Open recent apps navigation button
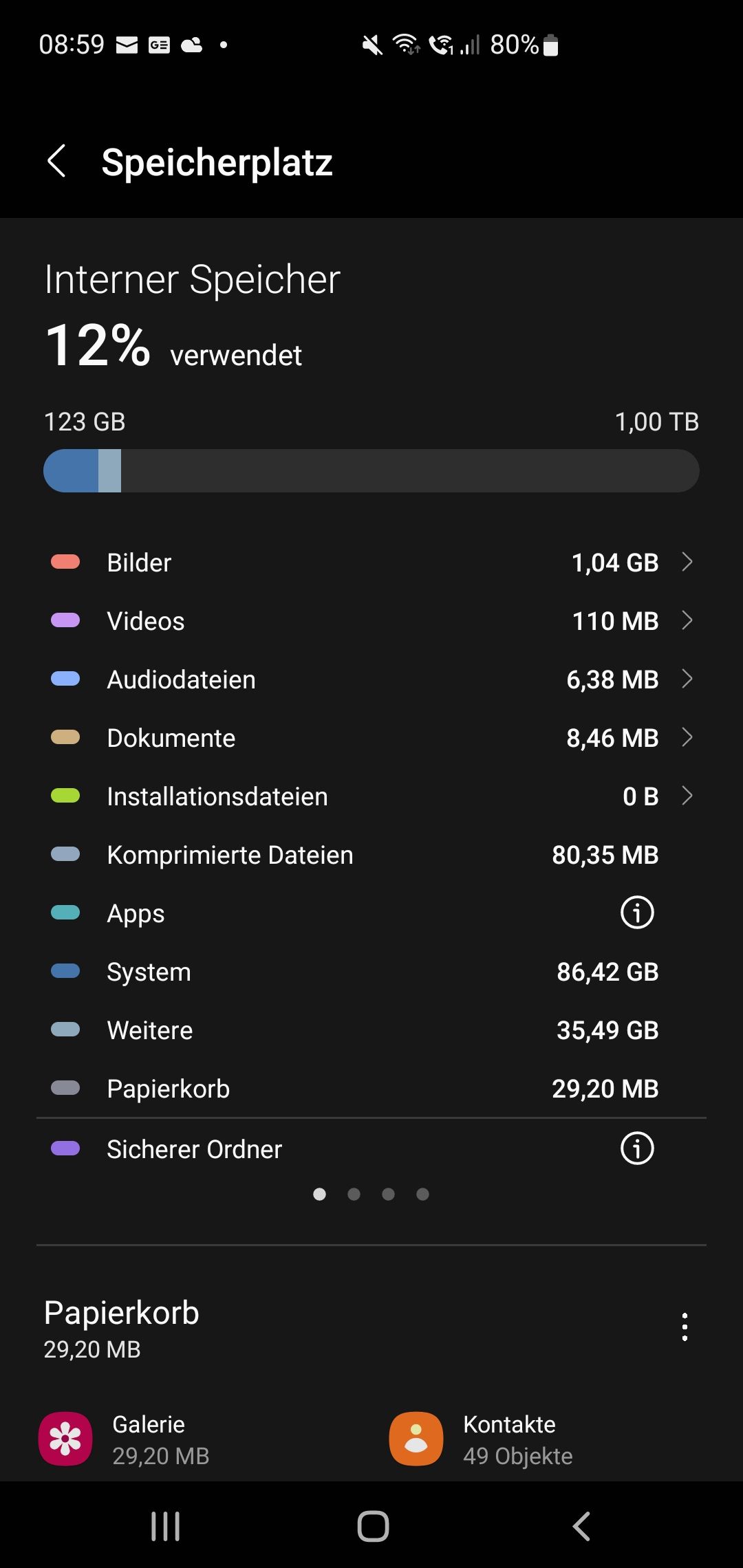 pyautogui.click(x=165, y=1526)
